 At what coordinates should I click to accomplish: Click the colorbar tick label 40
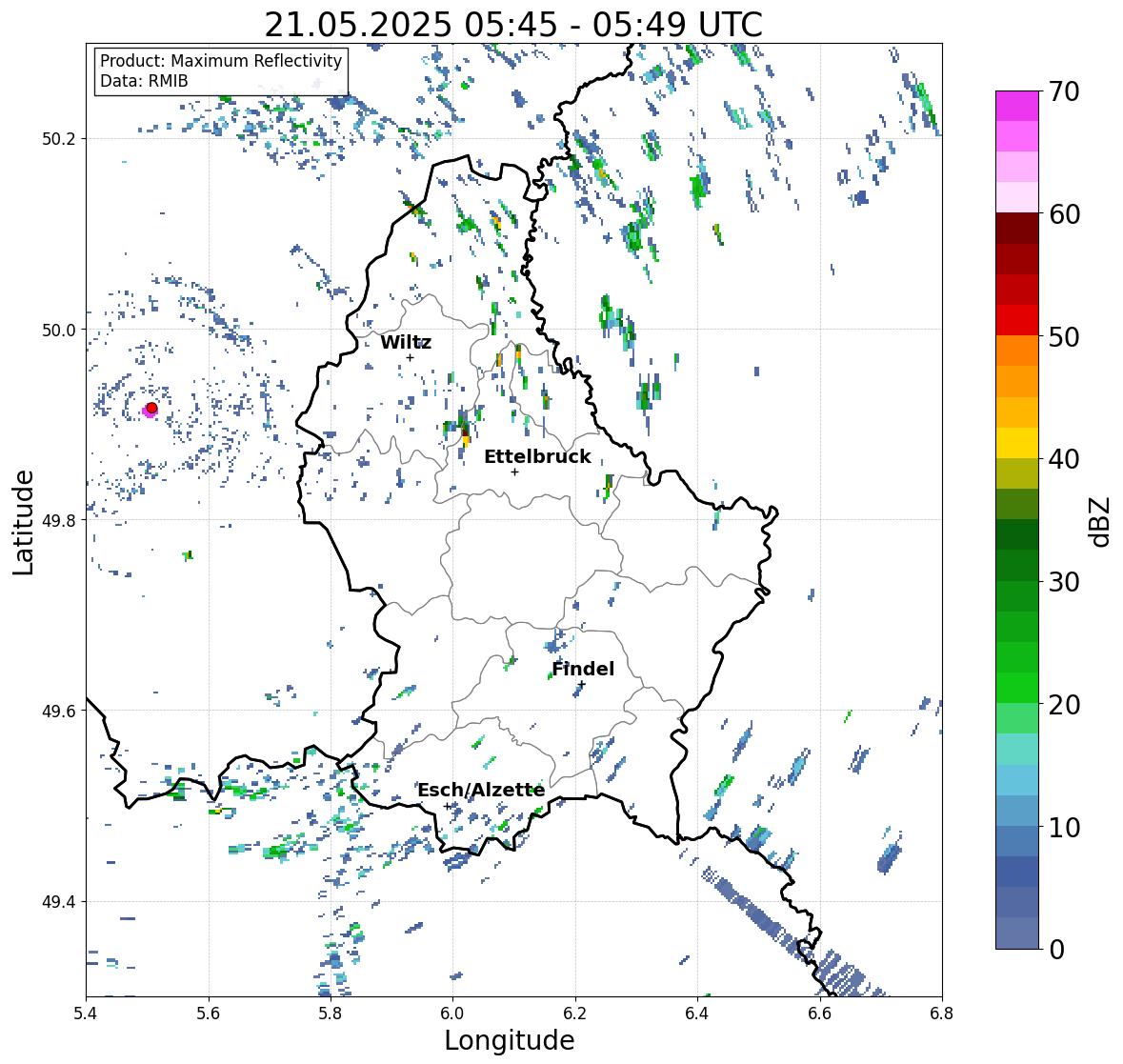point(1064,459)
